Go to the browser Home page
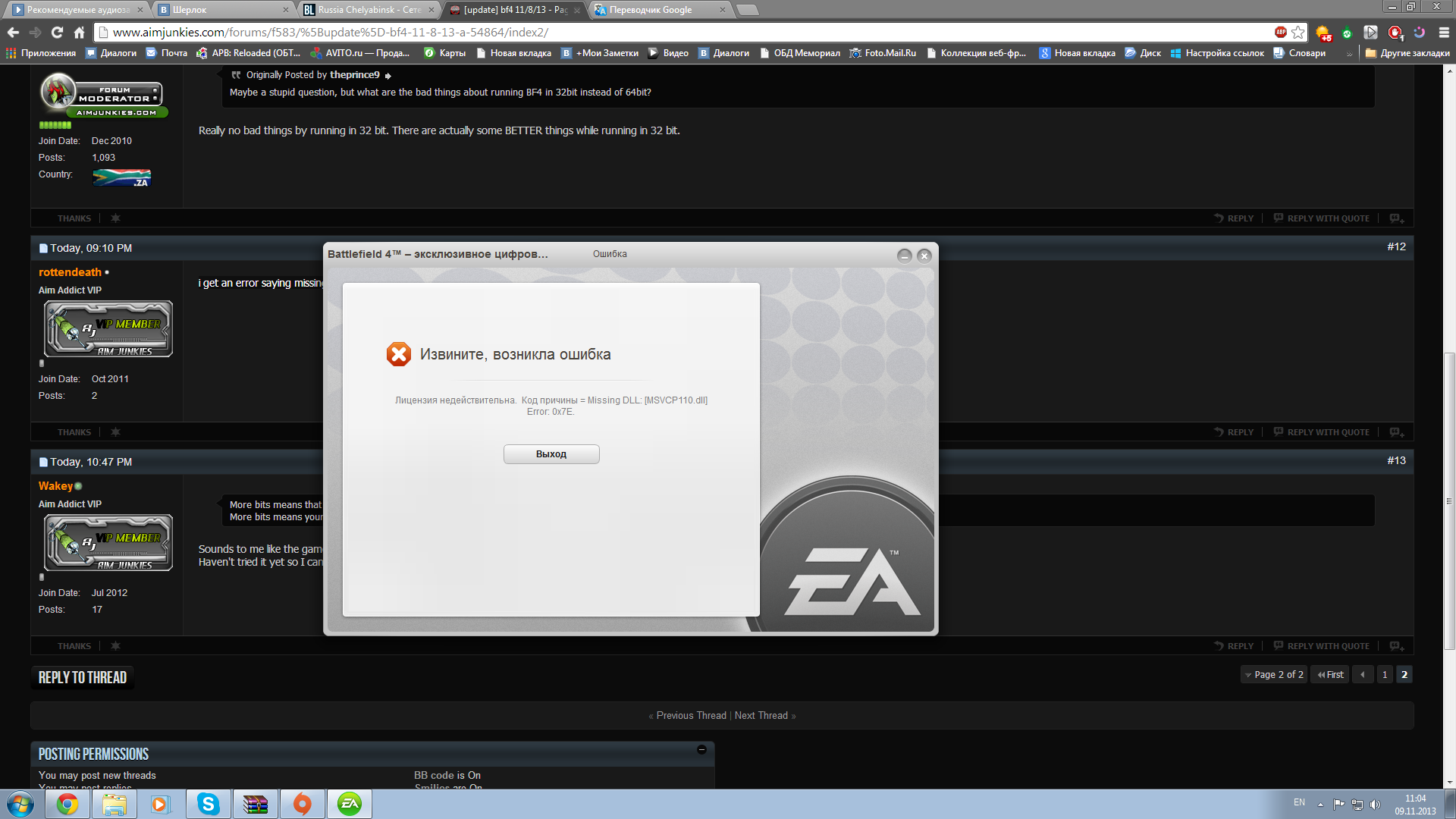1456x819 pixels. (x=79, y=33)
